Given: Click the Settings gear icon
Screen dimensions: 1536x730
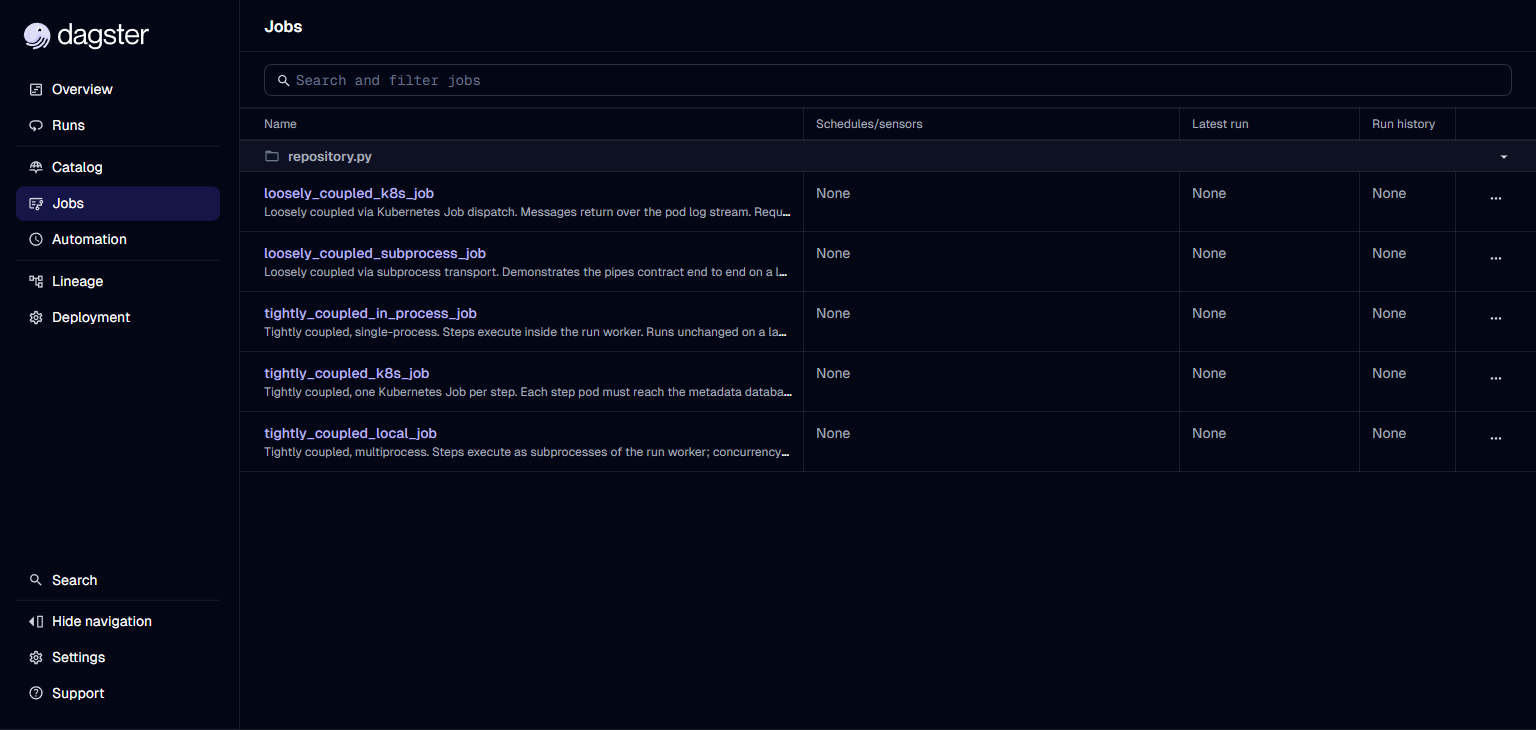Looking at the screenshot, I should click(x=36, y=657).
